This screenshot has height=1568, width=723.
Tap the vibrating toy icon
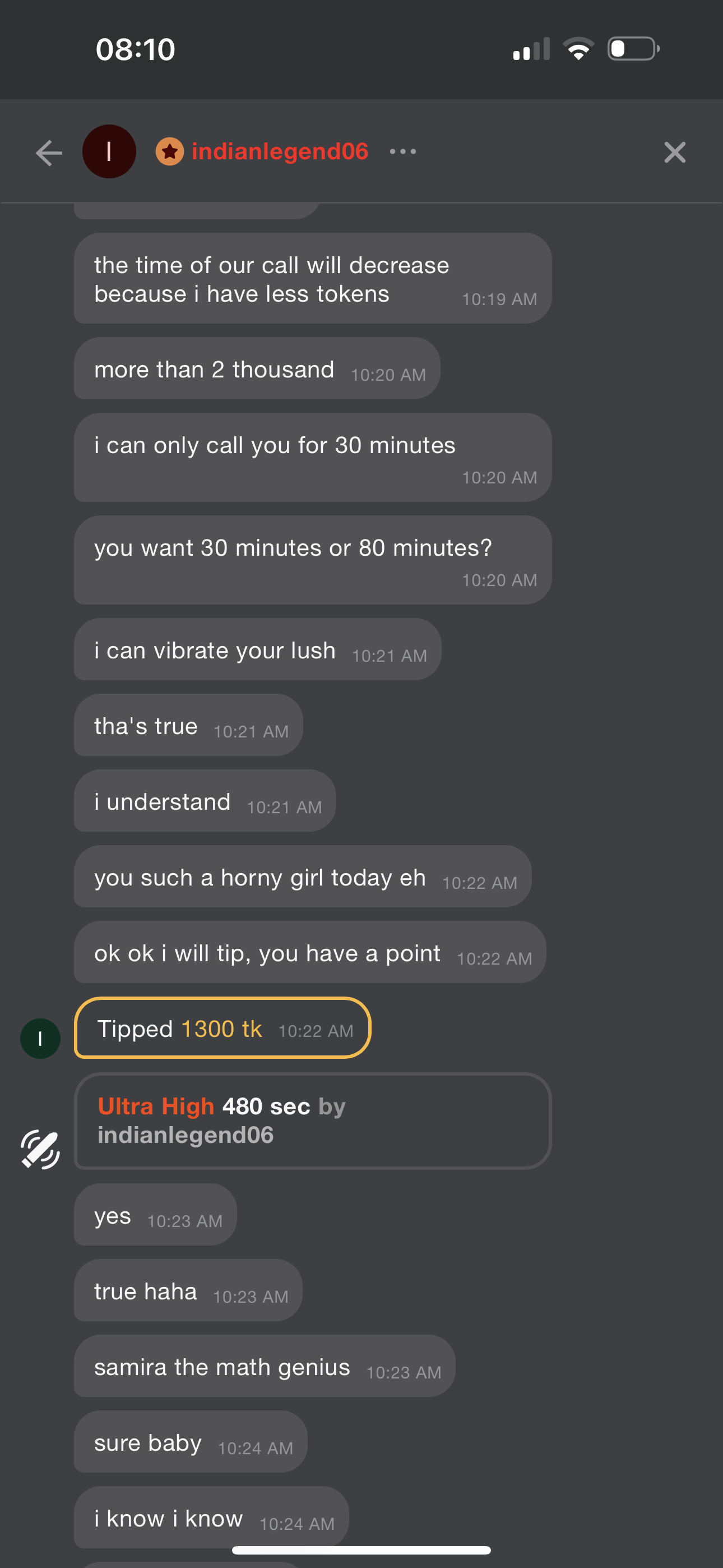pyautogui.click(x=40, y=1149)
